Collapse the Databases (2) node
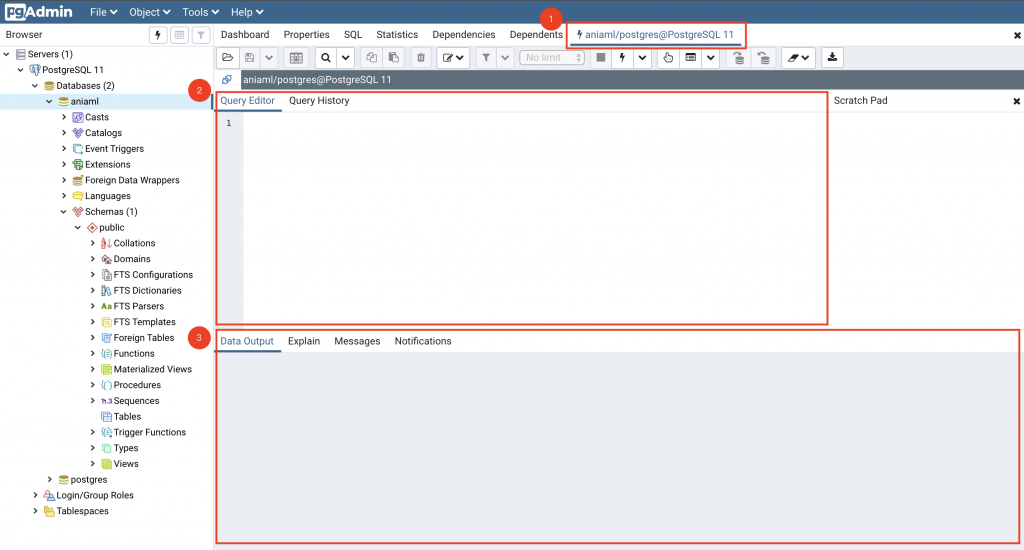1024x550 pixels. pyautogui.click(x=35, y=86)
